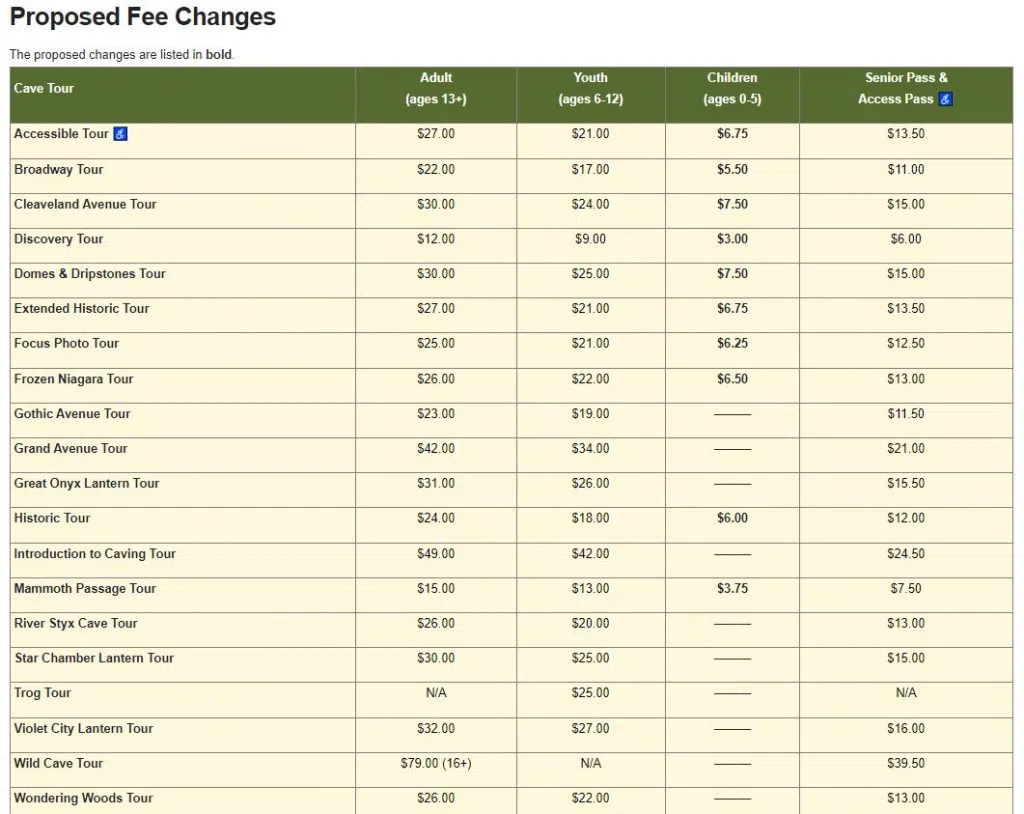Click the Adult (ages 13+) column header
The image size is (1024, 814).
(436, 88)
